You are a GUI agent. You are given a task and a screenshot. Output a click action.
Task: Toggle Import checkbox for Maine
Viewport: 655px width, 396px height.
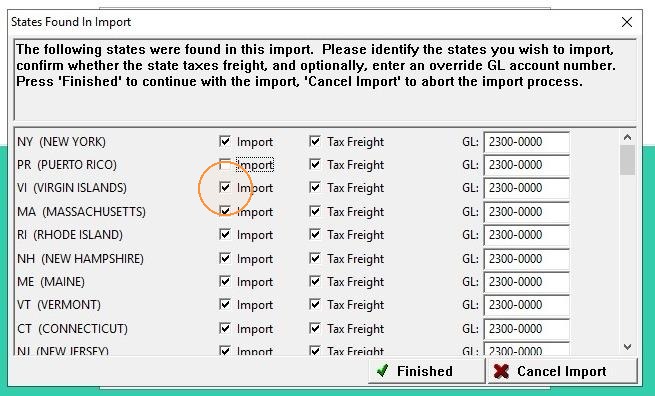tap(225, 282)
